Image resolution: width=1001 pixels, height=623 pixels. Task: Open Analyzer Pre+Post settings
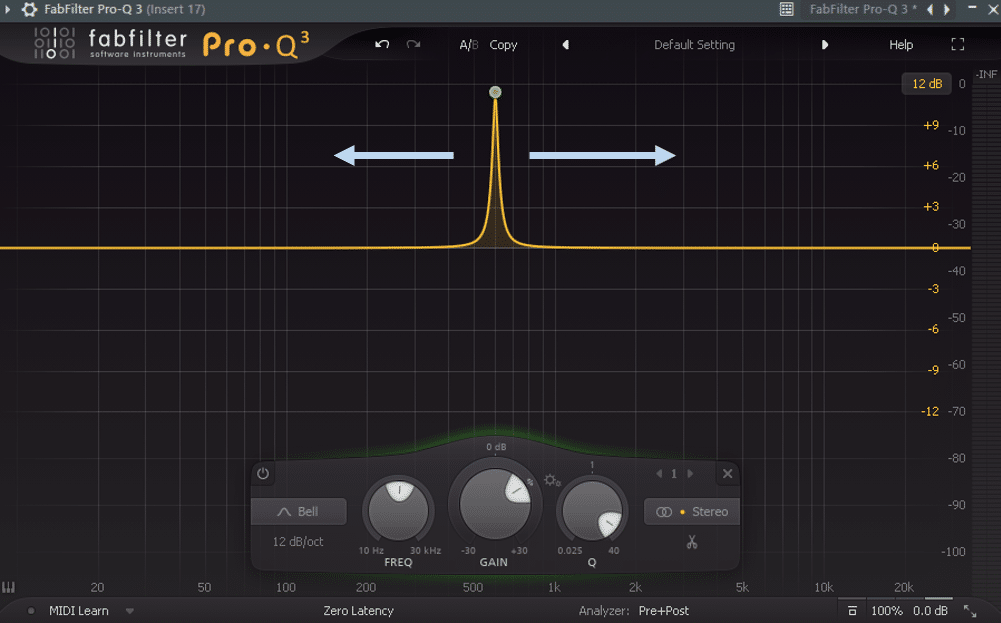tap(663, 611)
